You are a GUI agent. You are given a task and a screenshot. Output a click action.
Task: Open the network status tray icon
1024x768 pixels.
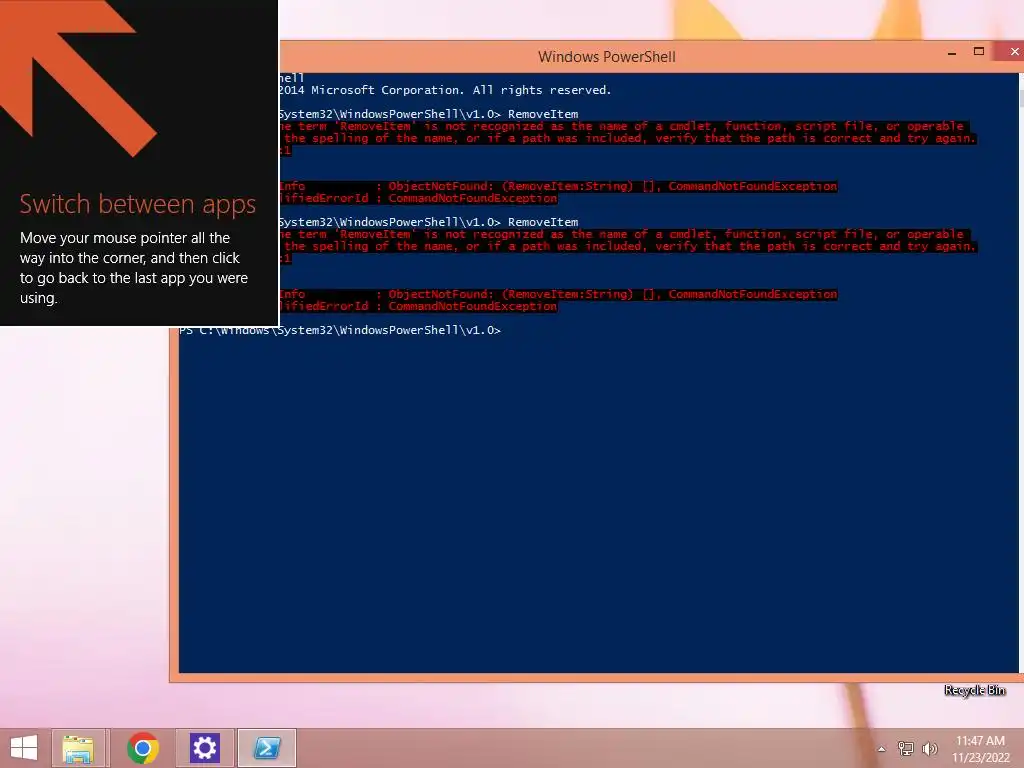[x=906, y=749]
